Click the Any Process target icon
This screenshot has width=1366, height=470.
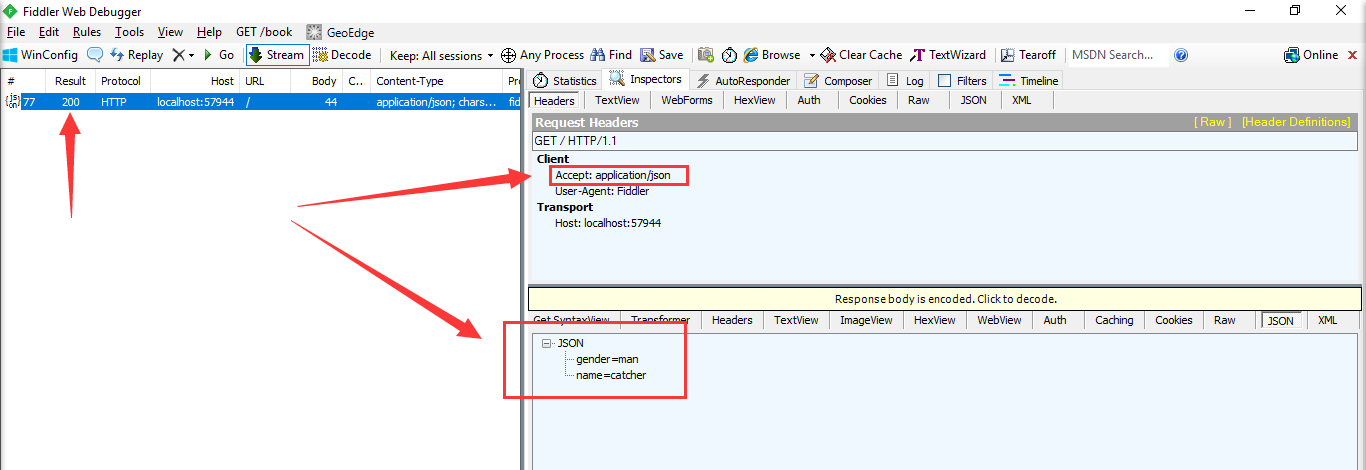click(x=508, y=55)
